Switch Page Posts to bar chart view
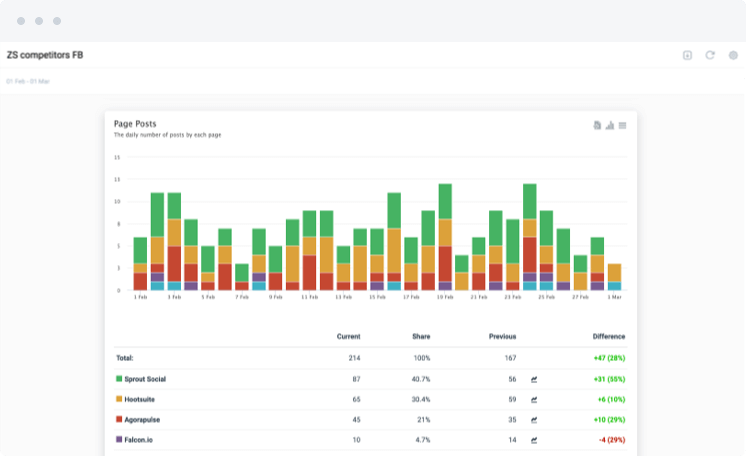The image size is (746, 456). click(x=610, y=125)
